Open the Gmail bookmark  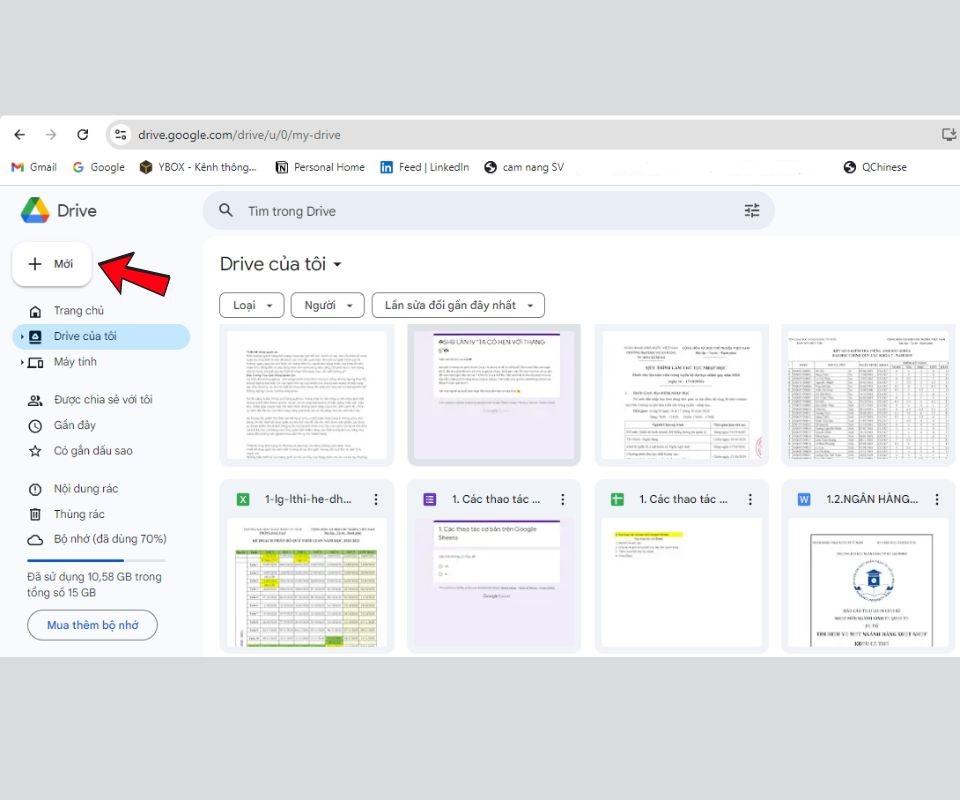[34, 167]
